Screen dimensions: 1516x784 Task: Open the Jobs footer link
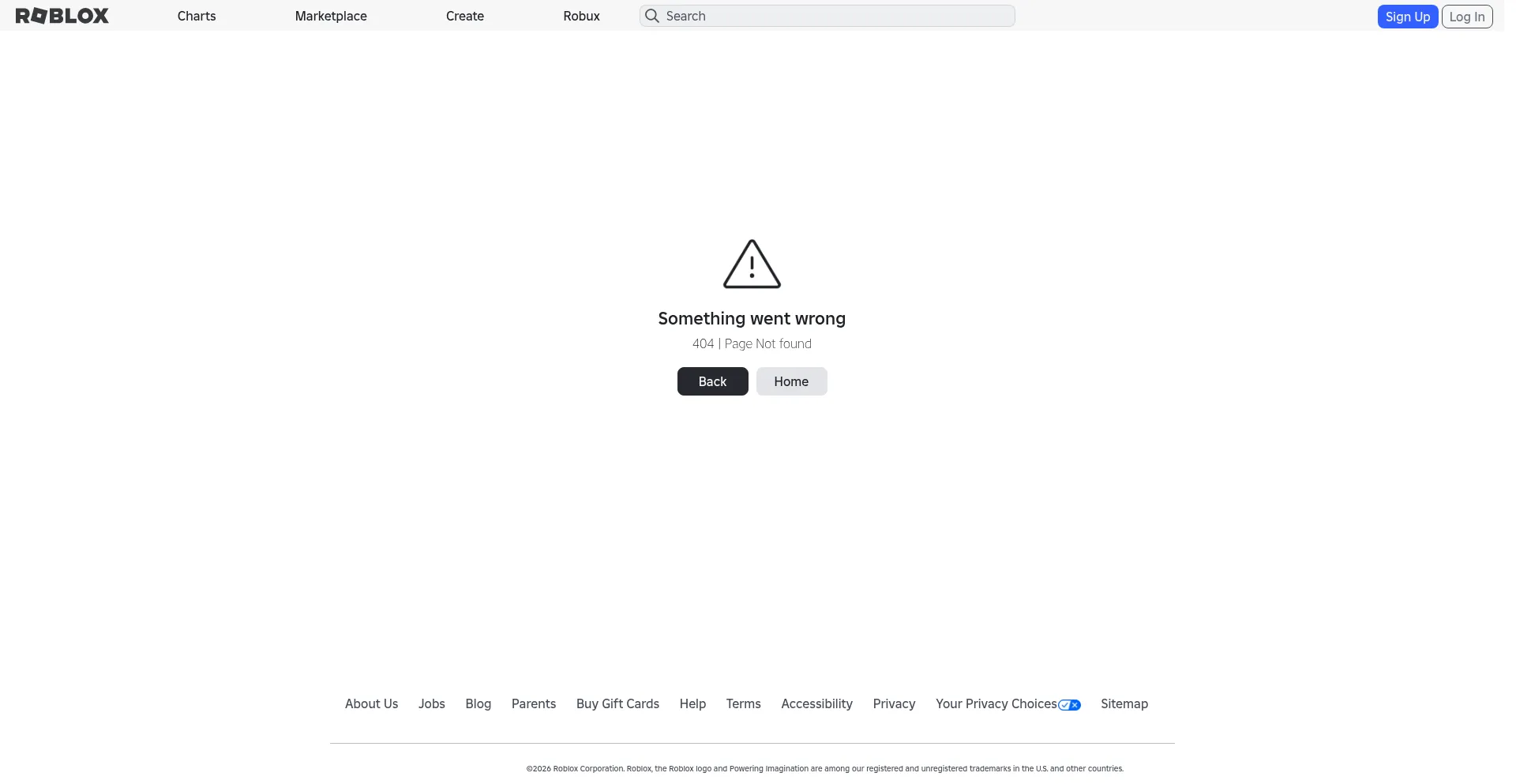click(432, 703)
